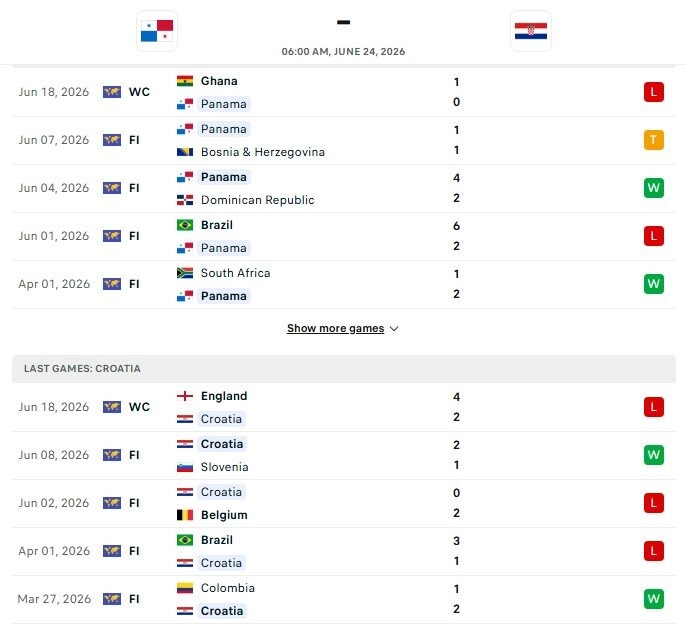
Task: Click the green W badge for Slovenia match
Action: tap(654, 455)
